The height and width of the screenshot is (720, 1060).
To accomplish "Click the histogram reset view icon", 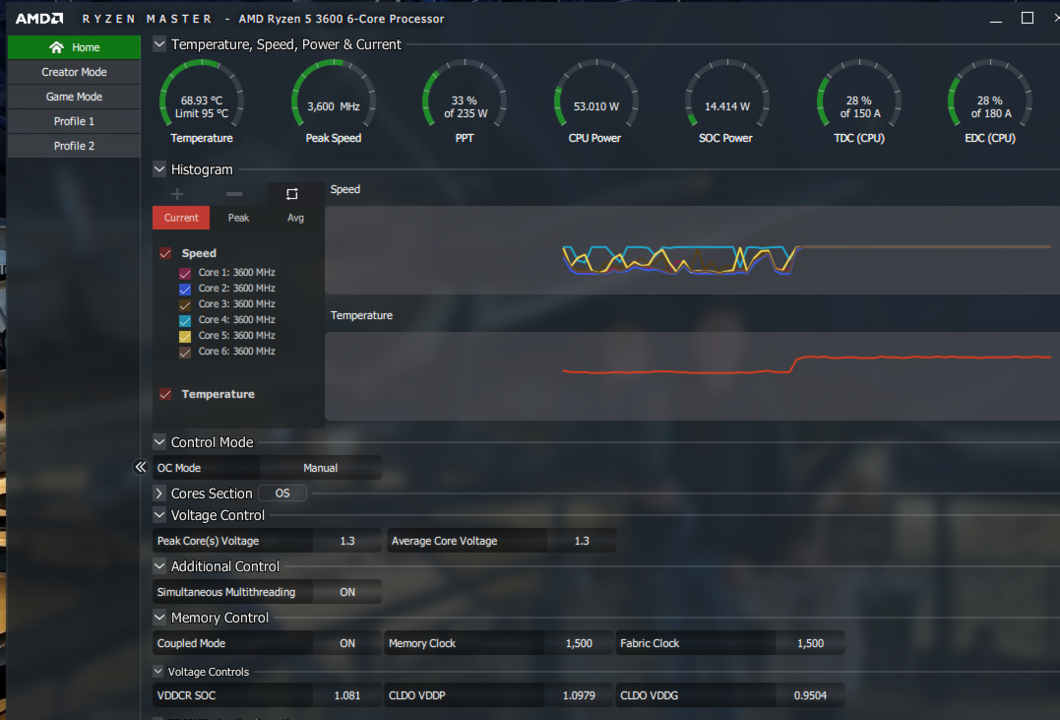I will [292, 194].
